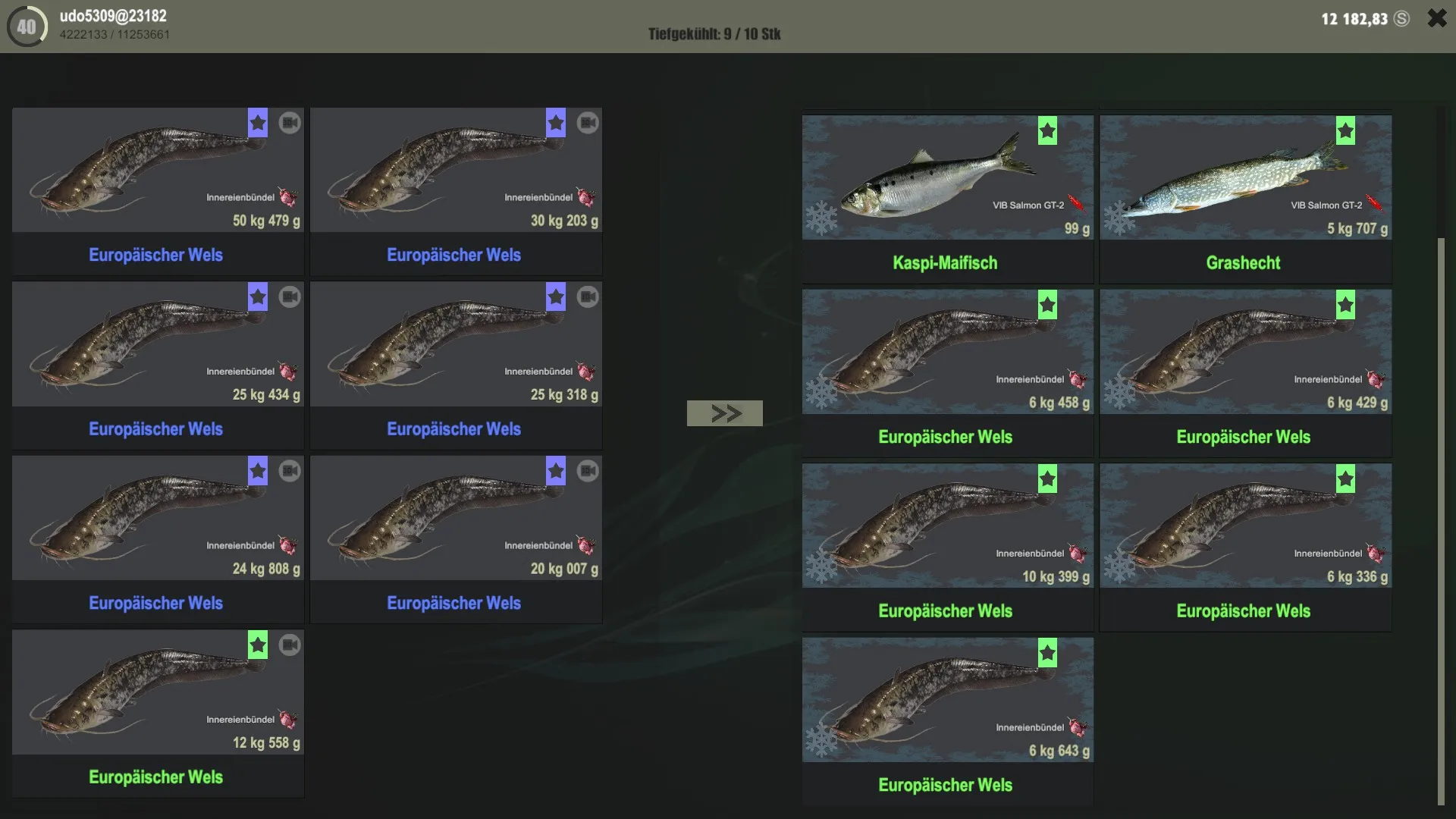Click the camera icon on 20 kg 007 g Wels

click(x=587, y=471)
